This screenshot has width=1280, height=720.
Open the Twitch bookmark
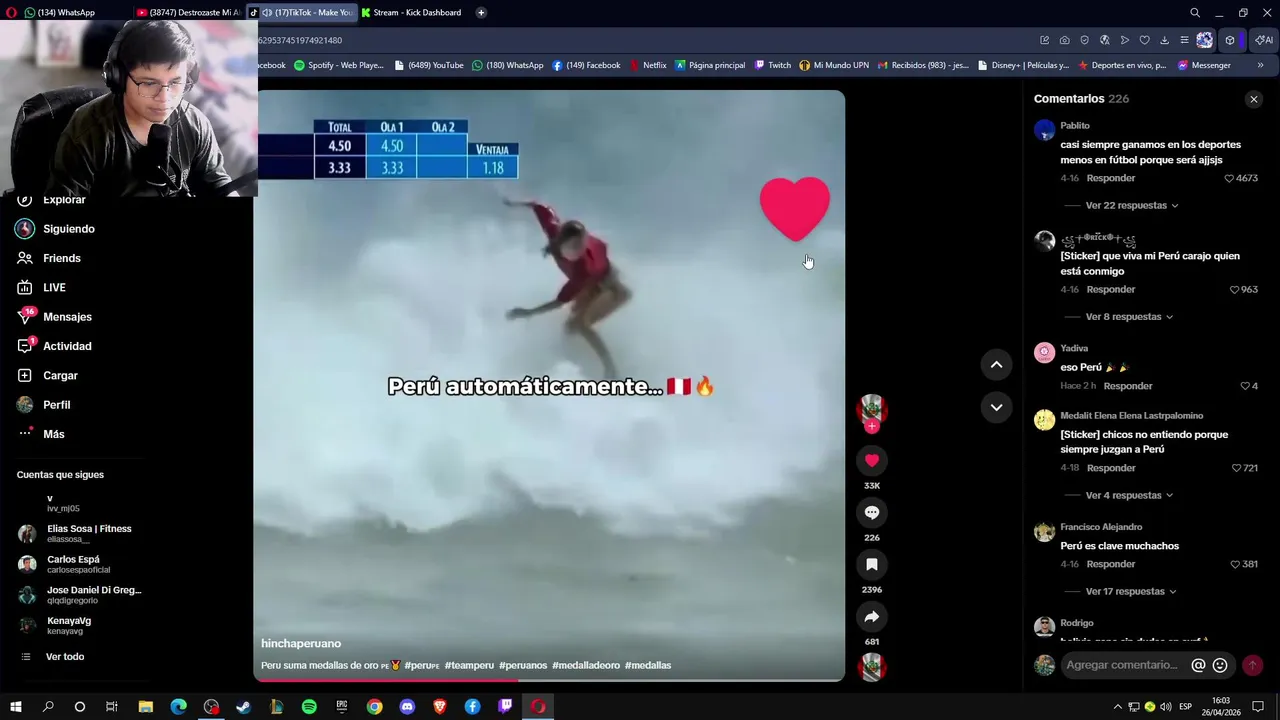point(773,65)
